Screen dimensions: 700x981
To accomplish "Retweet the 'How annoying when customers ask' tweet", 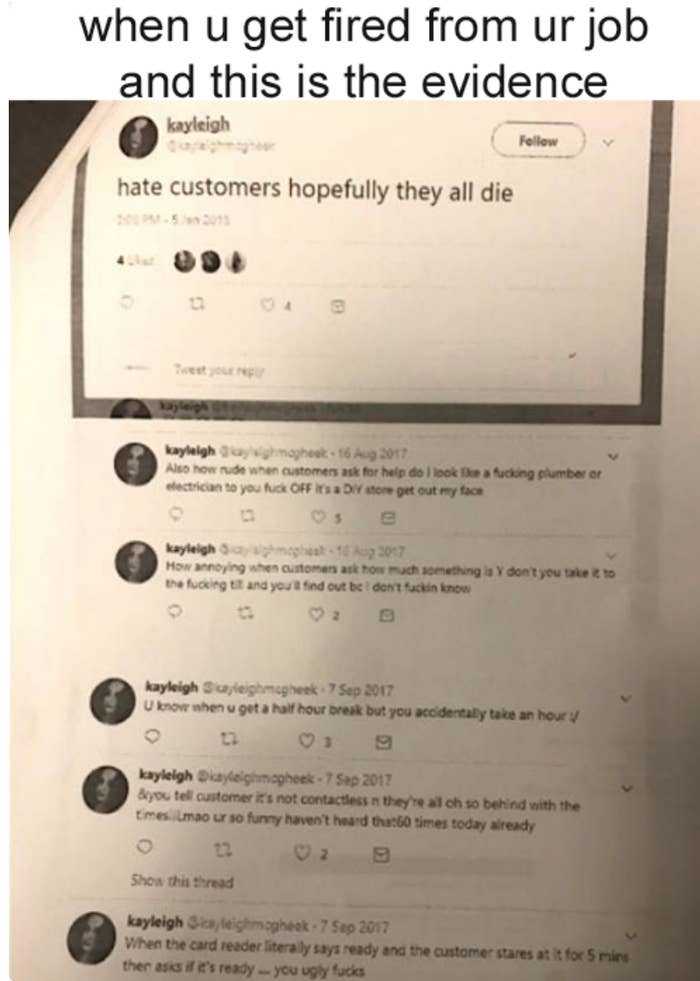I will coord(245,614).
